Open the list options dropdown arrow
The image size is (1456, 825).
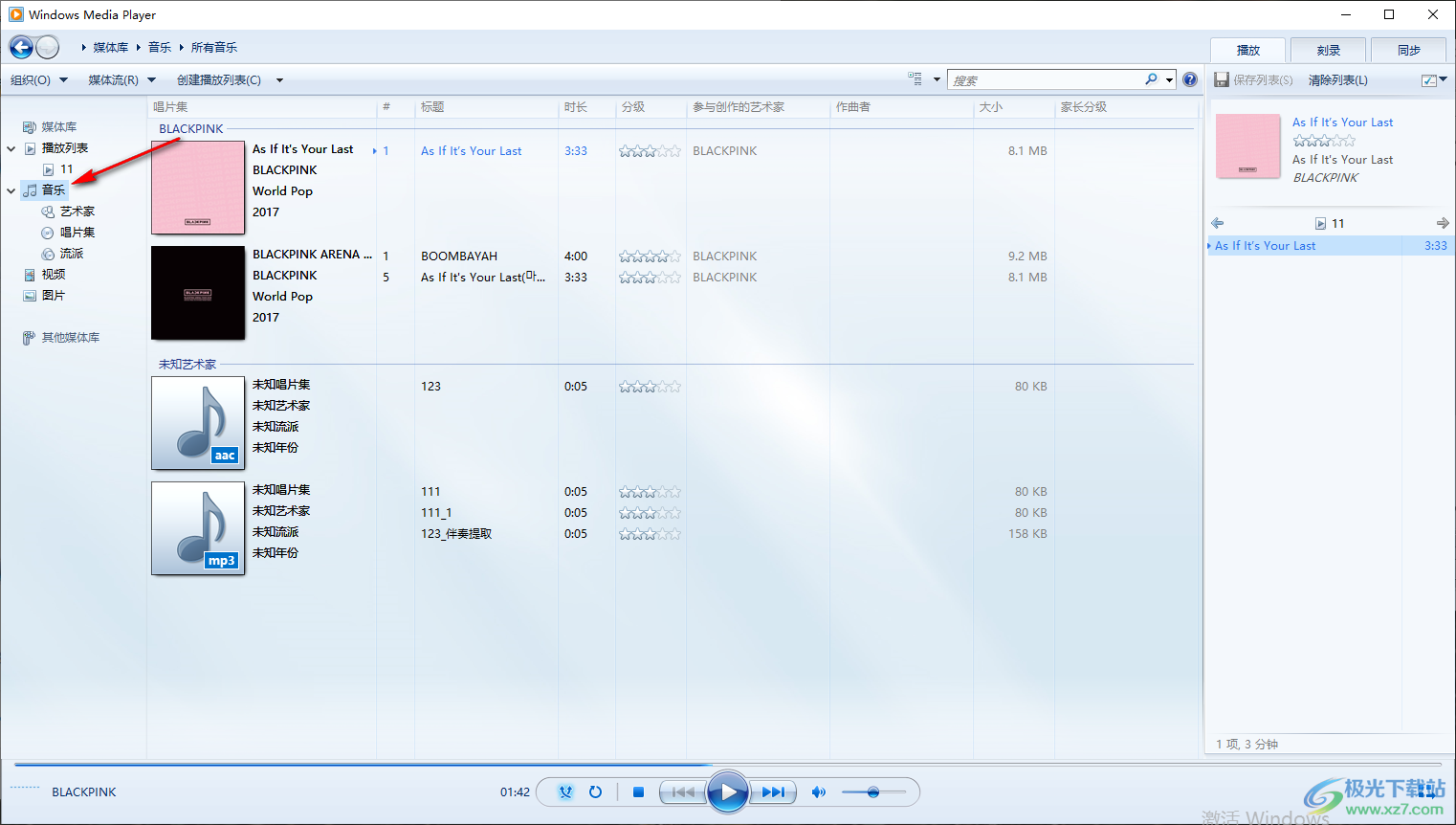pos(1444,80)
